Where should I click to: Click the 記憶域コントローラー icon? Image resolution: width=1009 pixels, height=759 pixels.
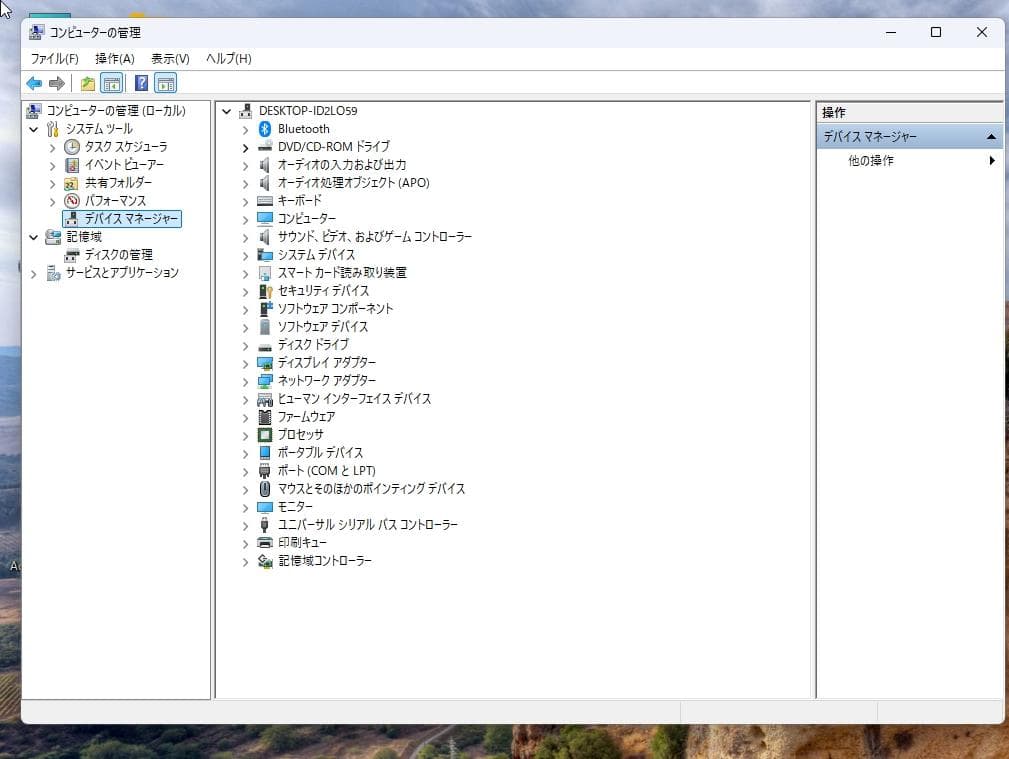coord(264,561)
